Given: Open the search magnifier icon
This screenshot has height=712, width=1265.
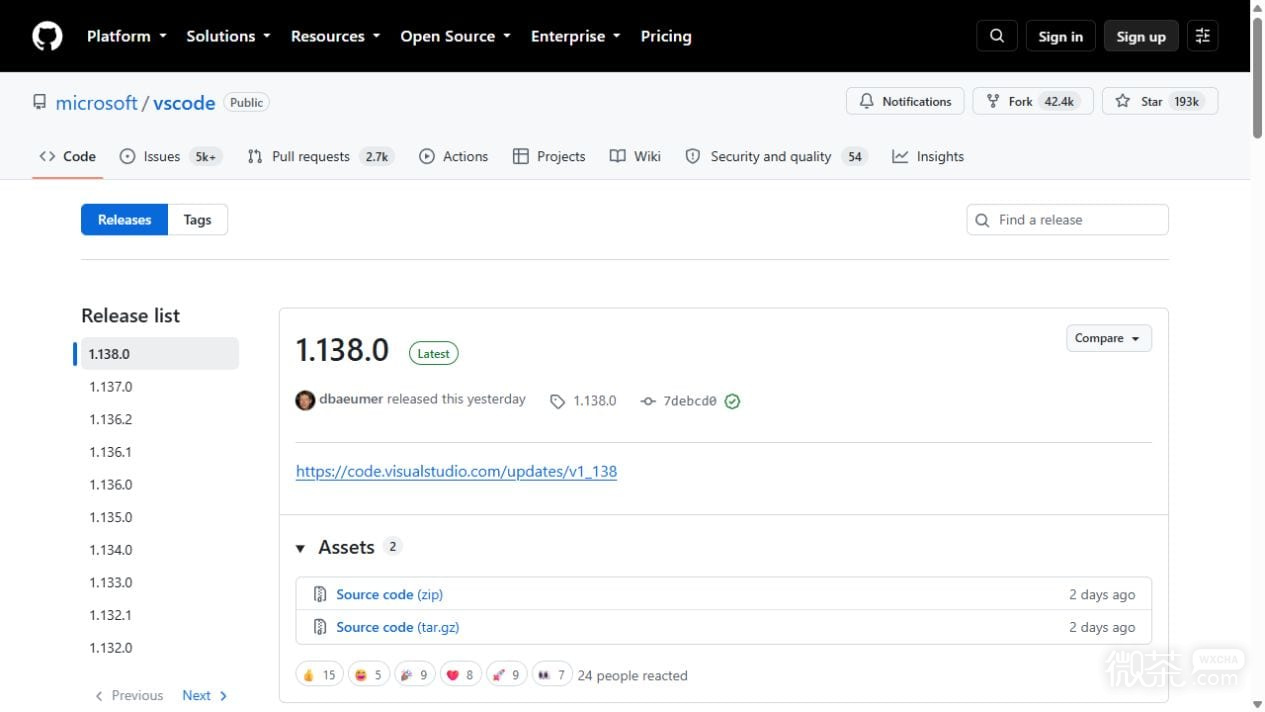Looking at the screenshot, I should tap(997, 36).
